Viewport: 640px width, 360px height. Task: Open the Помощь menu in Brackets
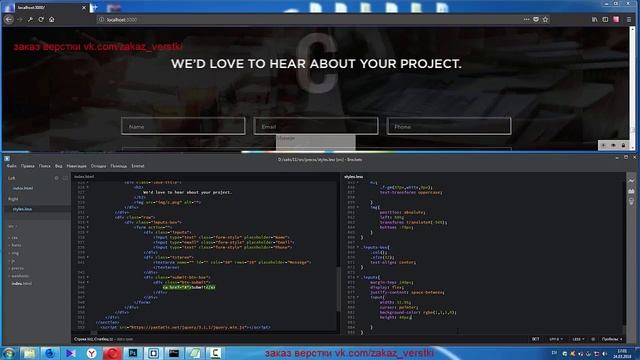[x=118, y=166]
